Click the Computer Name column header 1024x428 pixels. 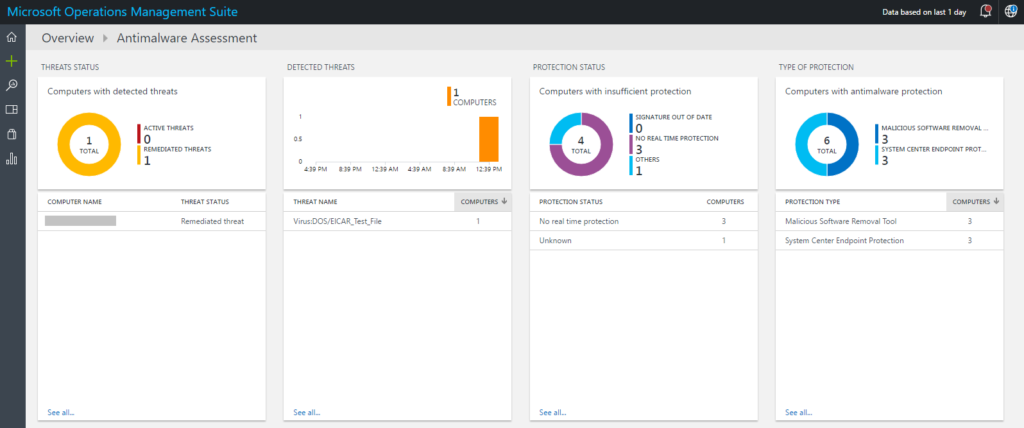tap(74, 202)
